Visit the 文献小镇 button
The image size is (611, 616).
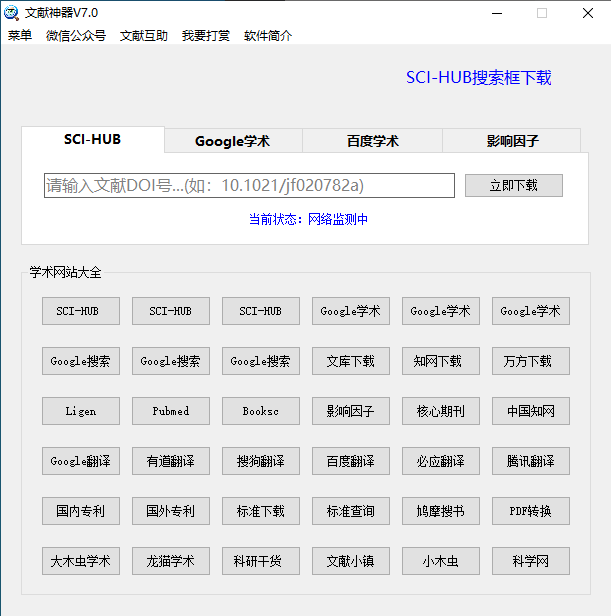coord(351,561)
